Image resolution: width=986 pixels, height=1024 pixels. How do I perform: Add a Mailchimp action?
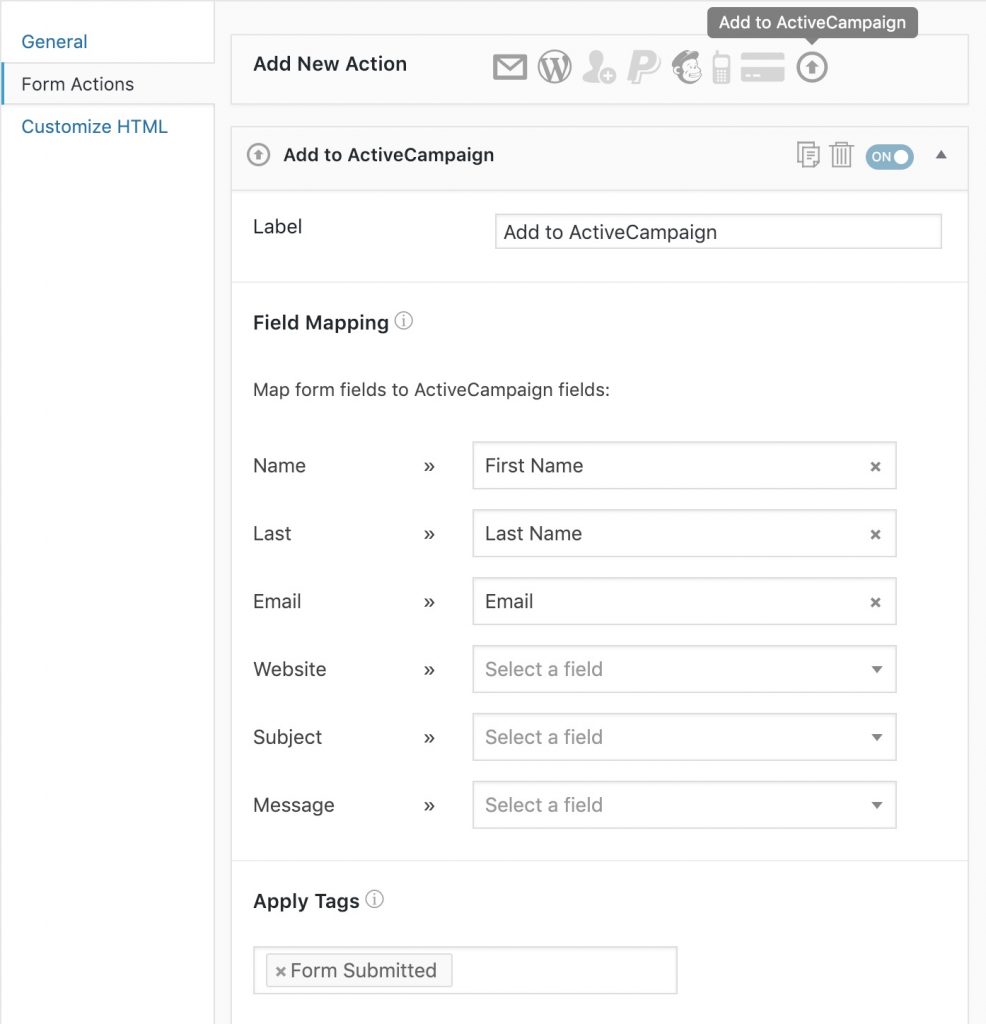tap(686, 67)
